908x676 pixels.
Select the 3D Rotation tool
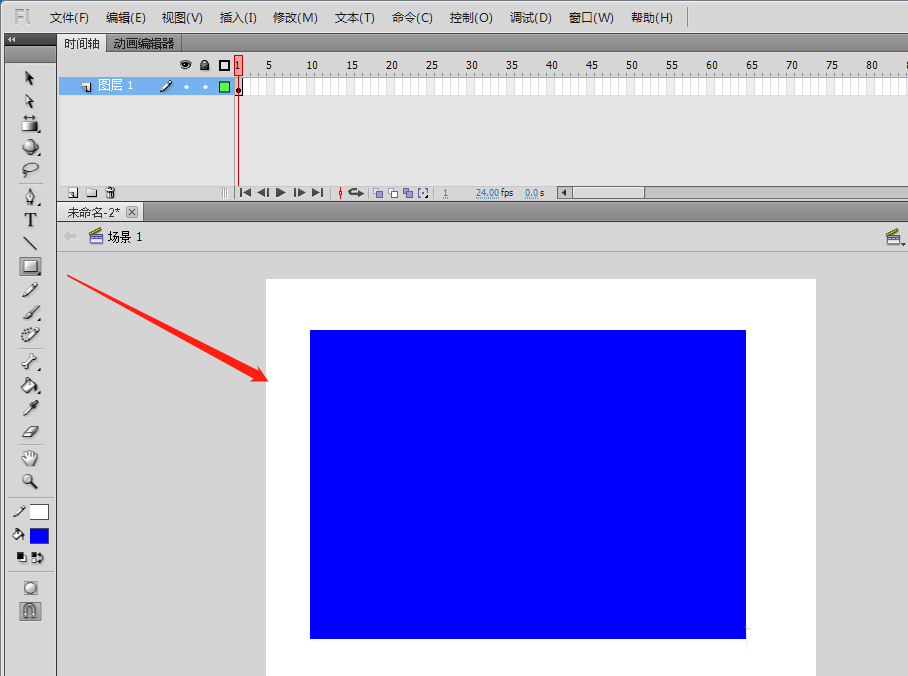tap(30, 147)
